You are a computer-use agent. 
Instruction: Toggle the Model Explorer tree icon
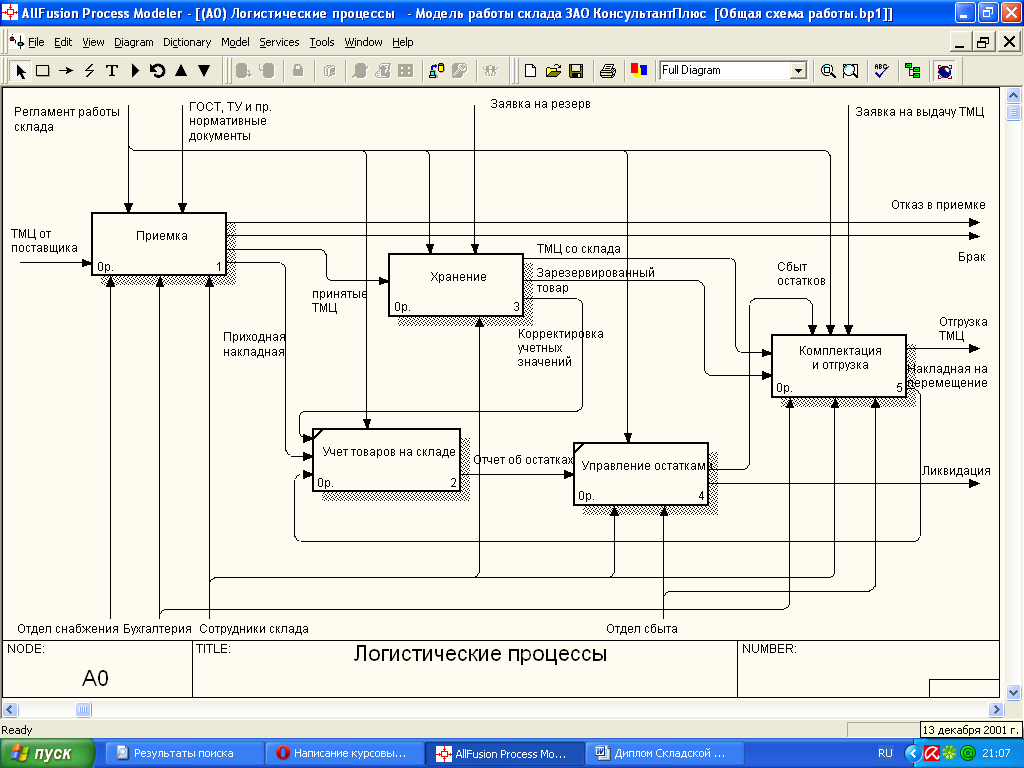coord(913,71)
